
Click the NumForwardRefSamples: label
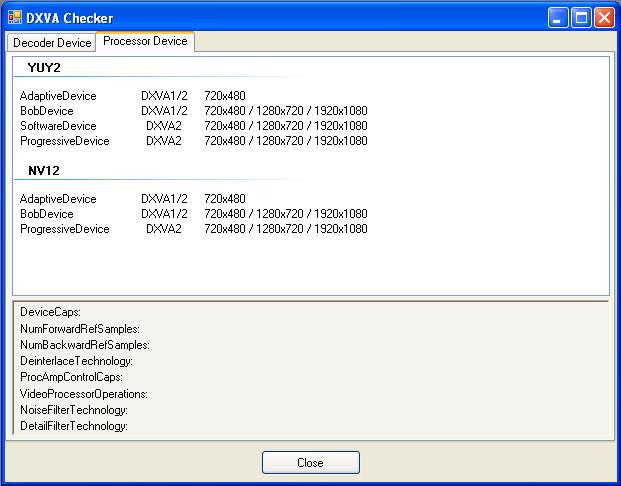[80, 329]
